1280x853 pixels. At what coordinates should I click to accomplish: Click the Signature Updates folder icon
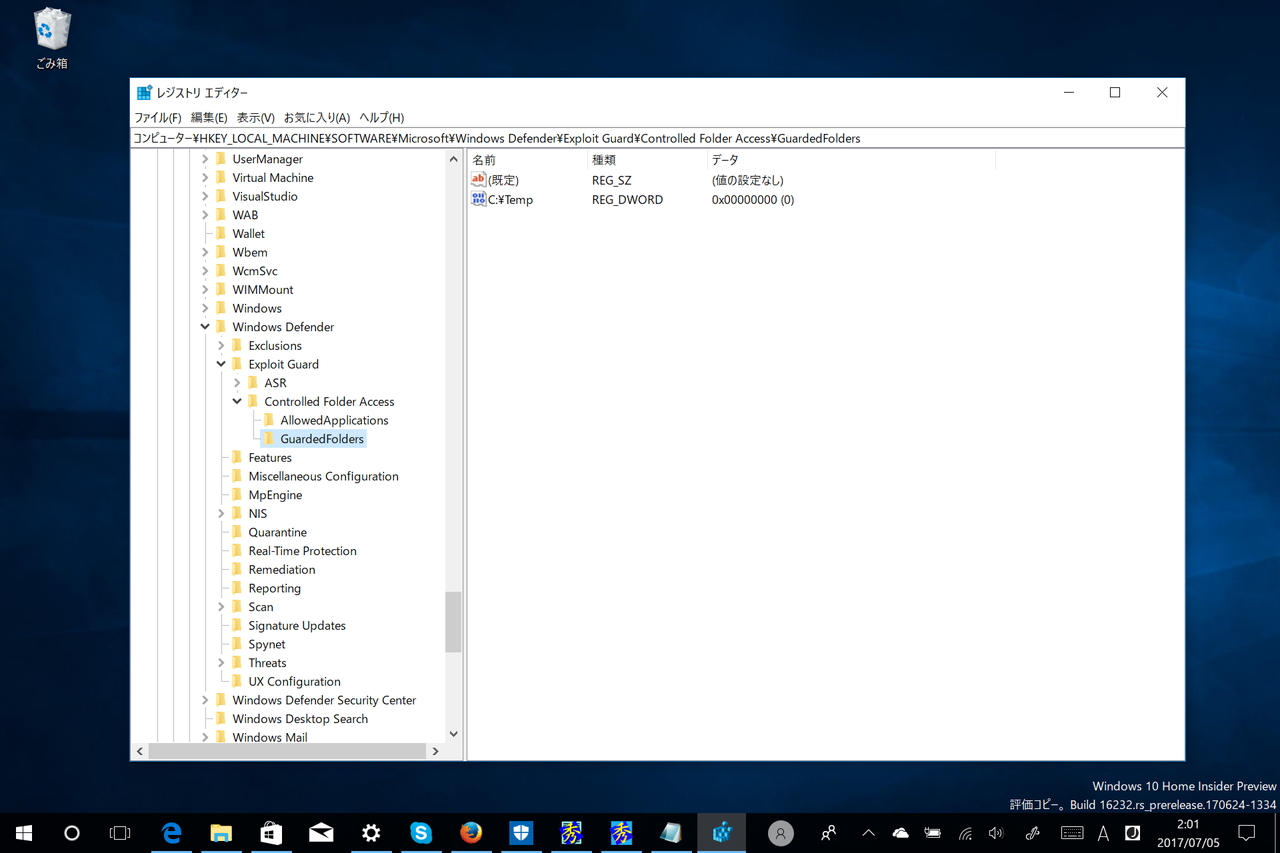237,625
